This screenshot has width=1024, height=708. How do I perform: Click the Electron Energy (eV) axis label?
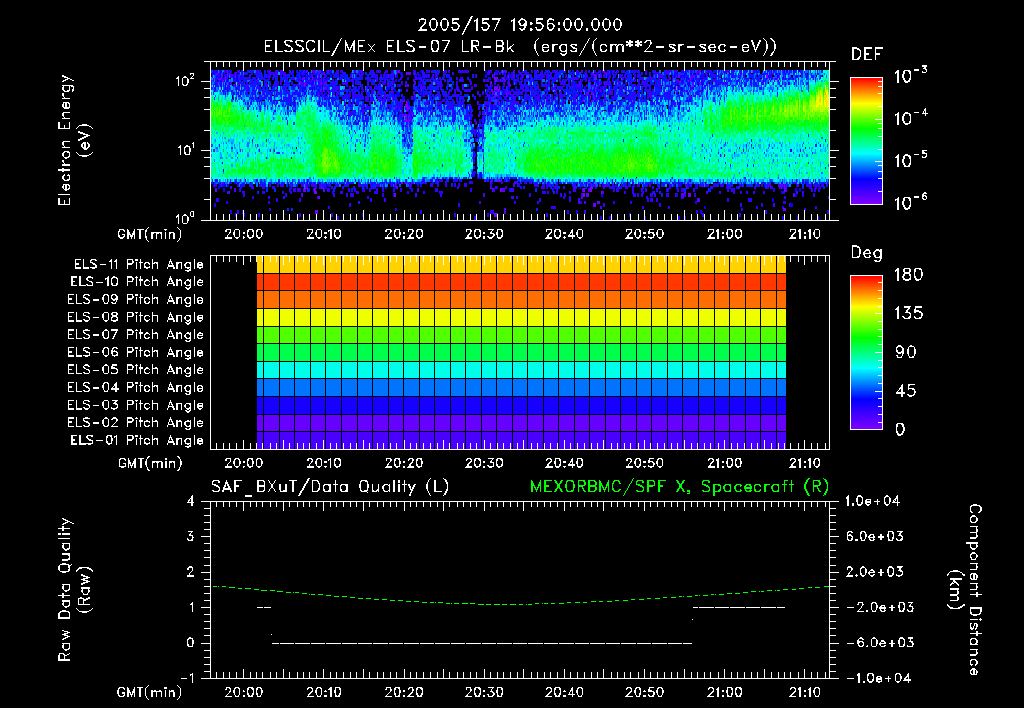[74, 140]
